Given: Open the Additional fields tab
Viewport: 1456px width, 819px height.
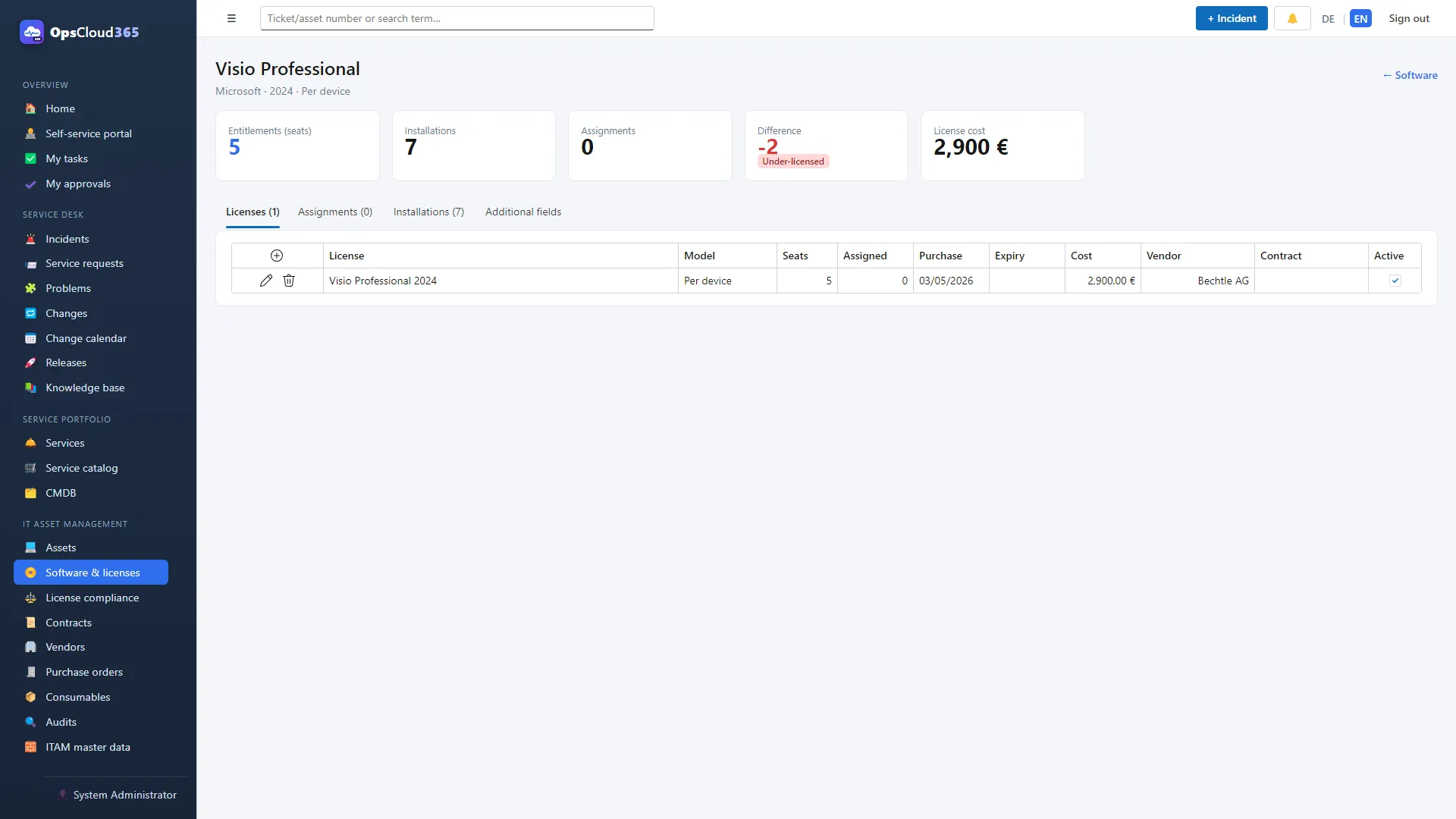Looking at the screenshot, I should coord(523,212).
